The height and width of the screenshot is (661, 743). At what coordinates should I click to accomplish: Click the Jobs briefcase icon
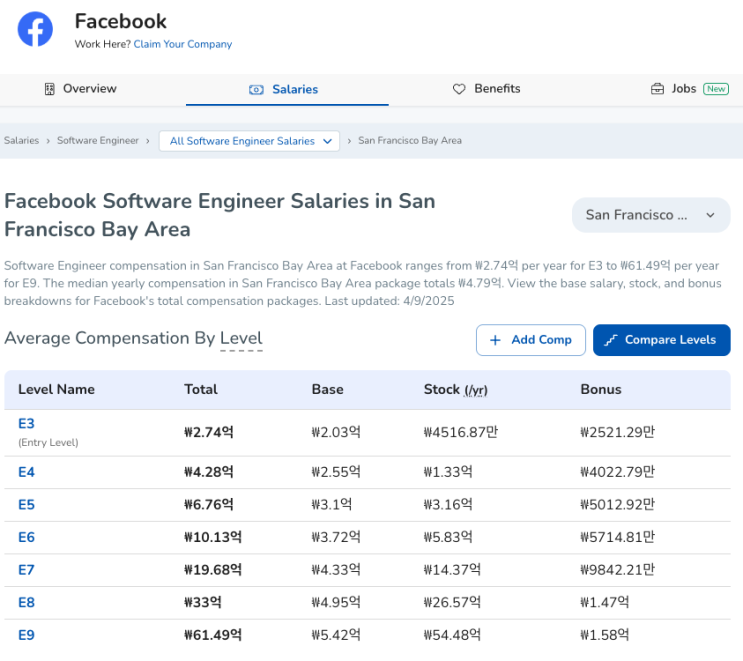coord(657,89)
